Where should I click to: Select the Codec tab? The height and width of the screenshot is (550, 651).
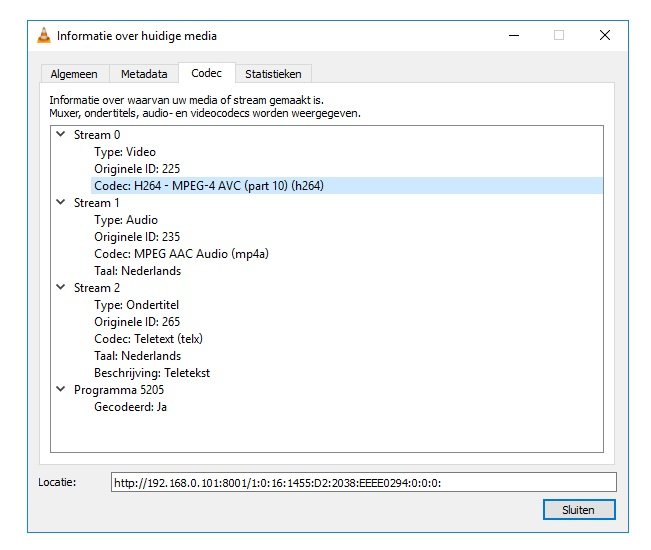pyautogui.click(x=206, y=73)
